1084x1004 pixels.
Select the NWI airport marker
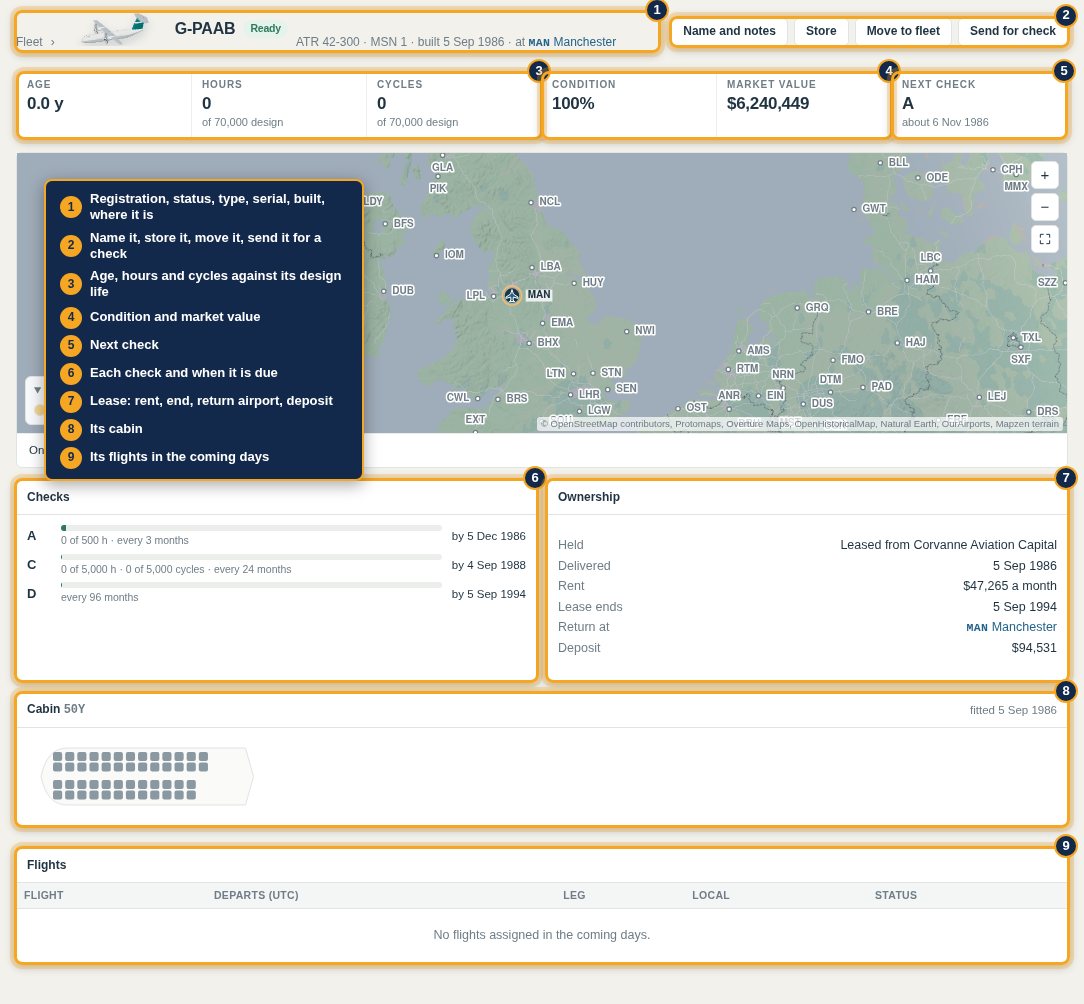626,331
